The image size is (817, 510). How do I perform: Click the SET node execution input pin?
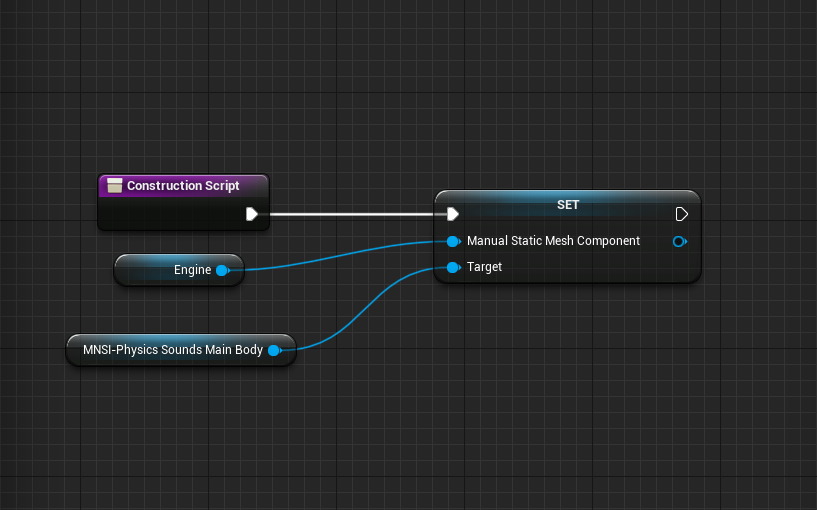[x=452, y=213]
